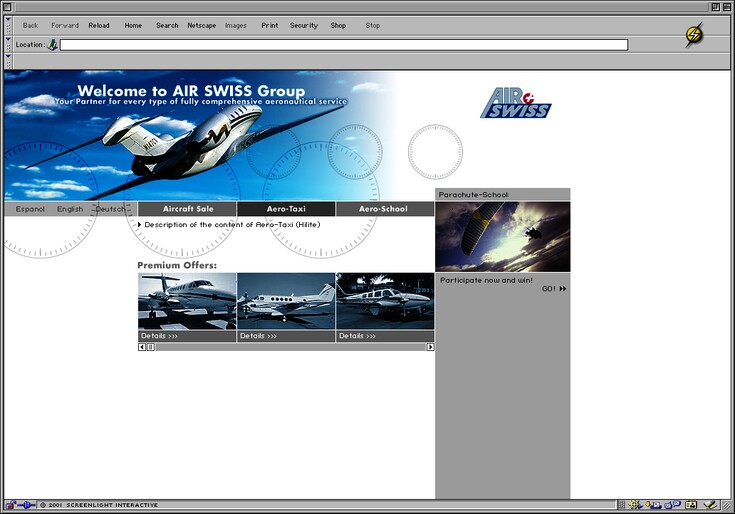
Task: Switch to the Aero-Taxi tab
Action: click(286, 209)
